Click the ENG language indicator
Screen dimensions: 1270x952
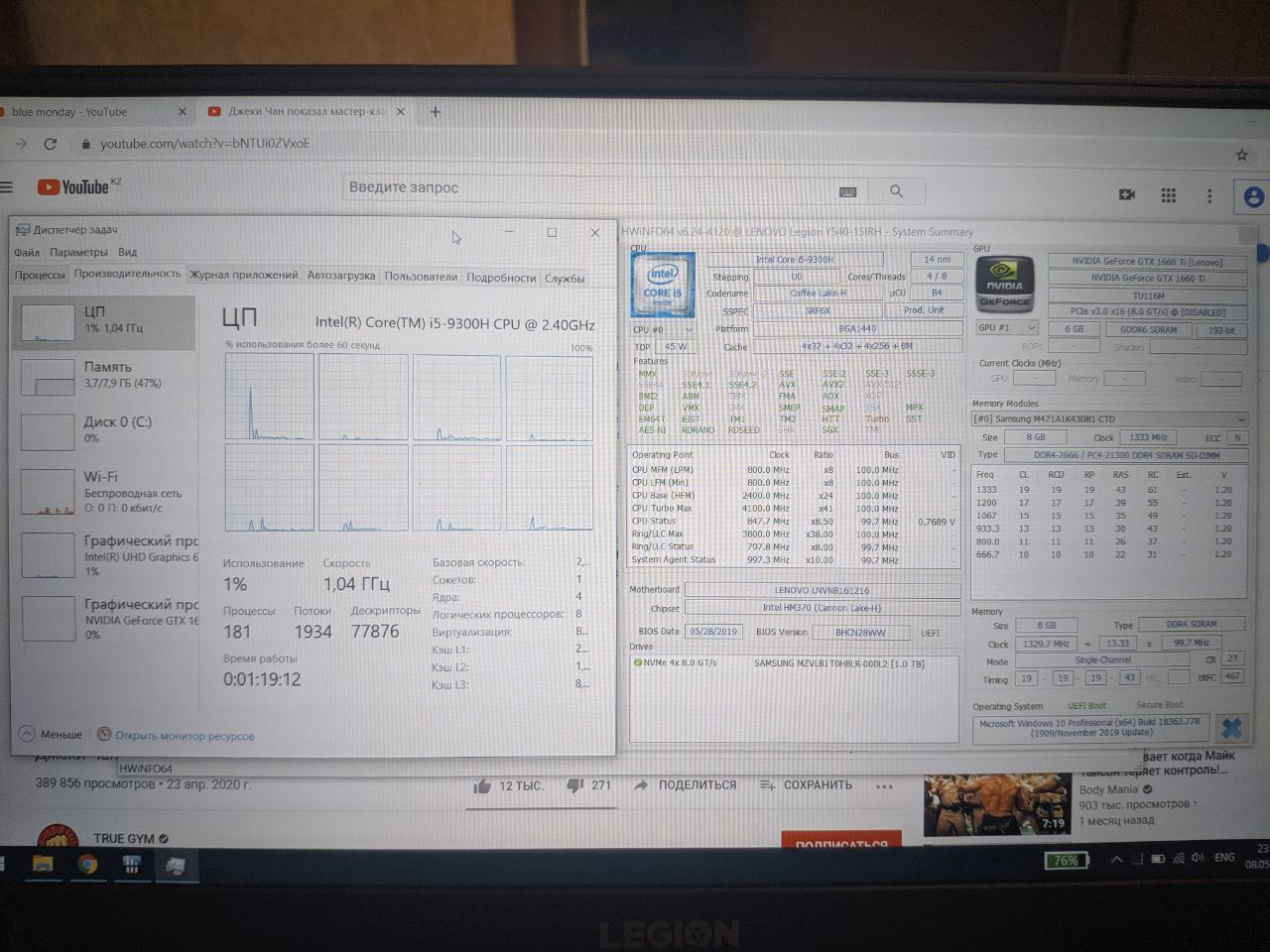tap(1224, 858)
